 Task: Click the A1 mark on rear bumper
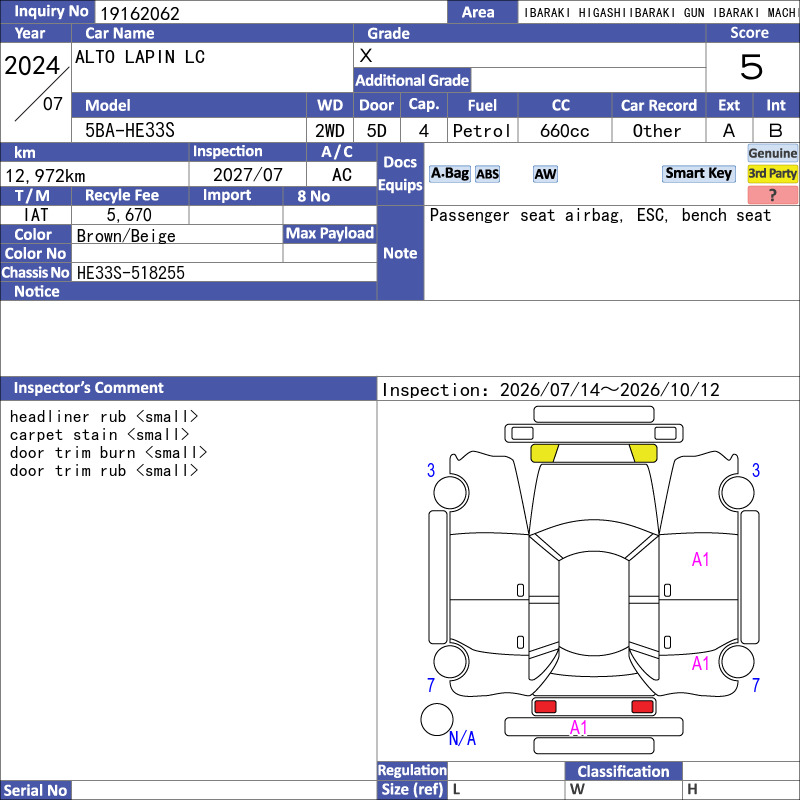(x=579, y=727)
